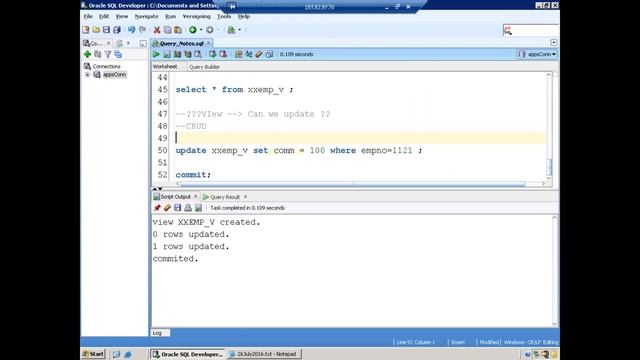The width and height of the screenshot is (640, 360).
Task: Open the Versioning menu
Action: [x=196, y=16]
